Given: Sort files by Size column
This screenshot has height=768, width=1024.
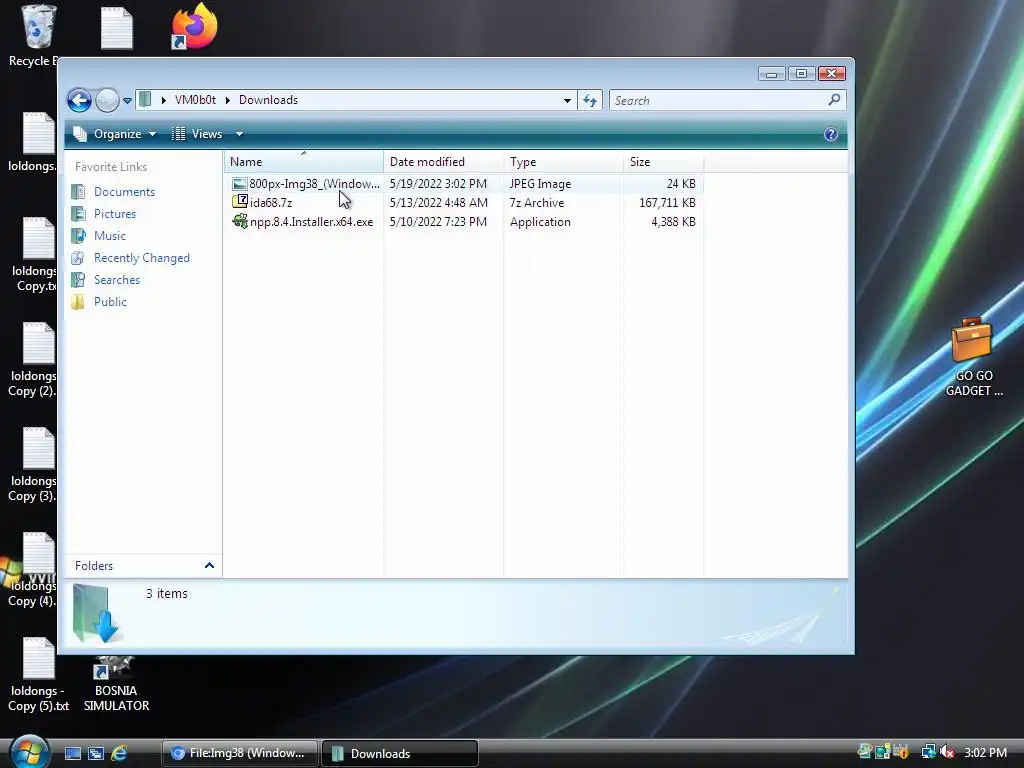Looking at the screenshot, I should [x=664, y=162].
